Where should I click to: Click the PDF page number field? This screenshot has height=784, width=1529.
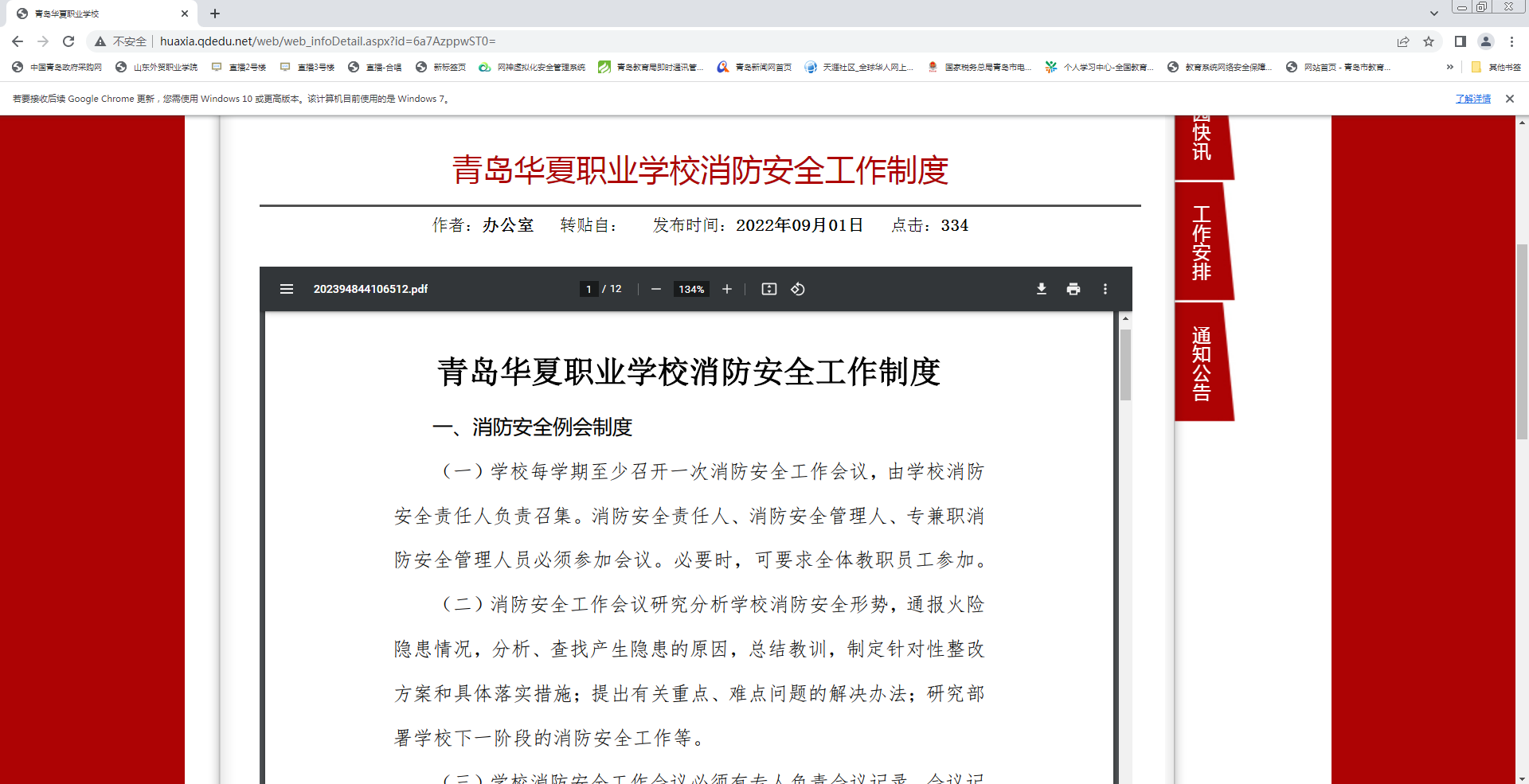(x=589, y=289)
